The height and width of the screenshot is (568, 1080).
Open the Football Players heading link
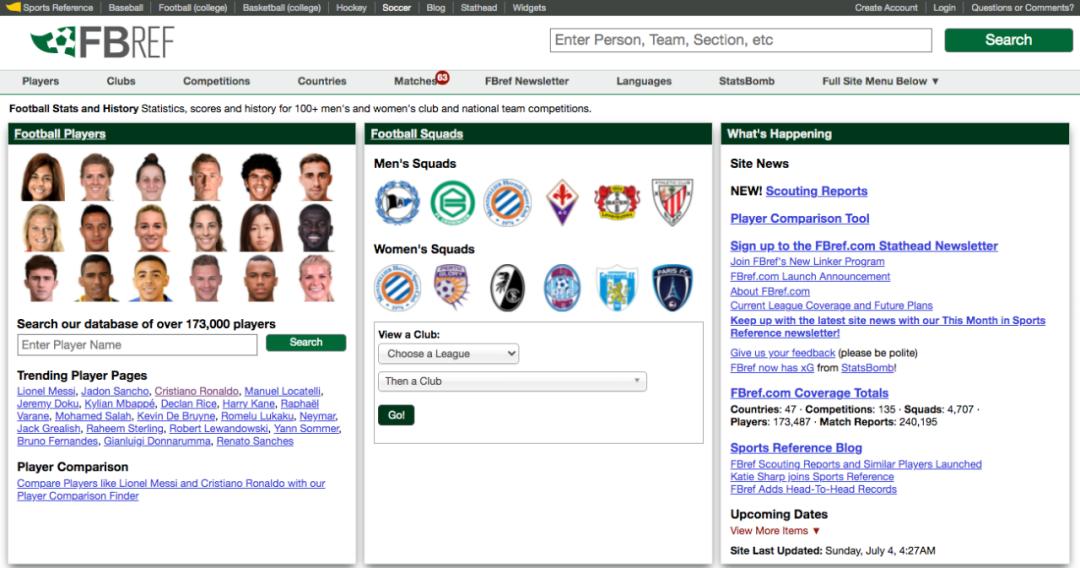60,134
